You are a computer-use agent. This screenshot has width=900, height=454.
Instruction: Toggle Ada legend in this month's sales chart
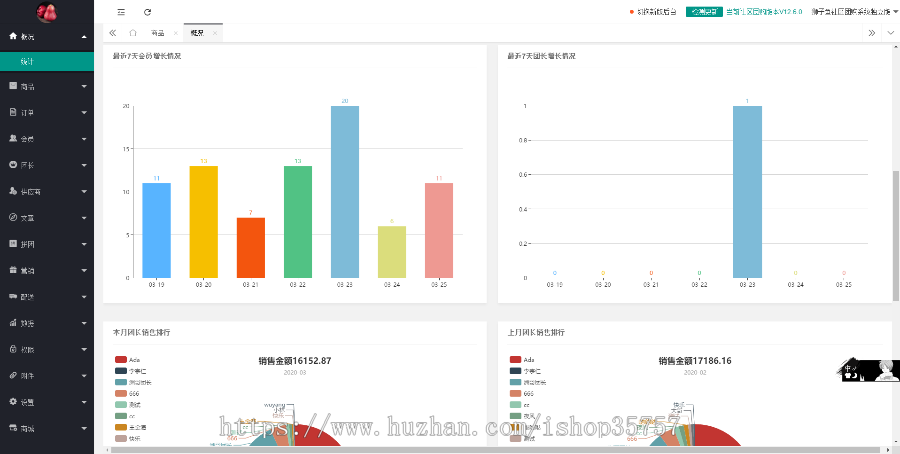127,359
